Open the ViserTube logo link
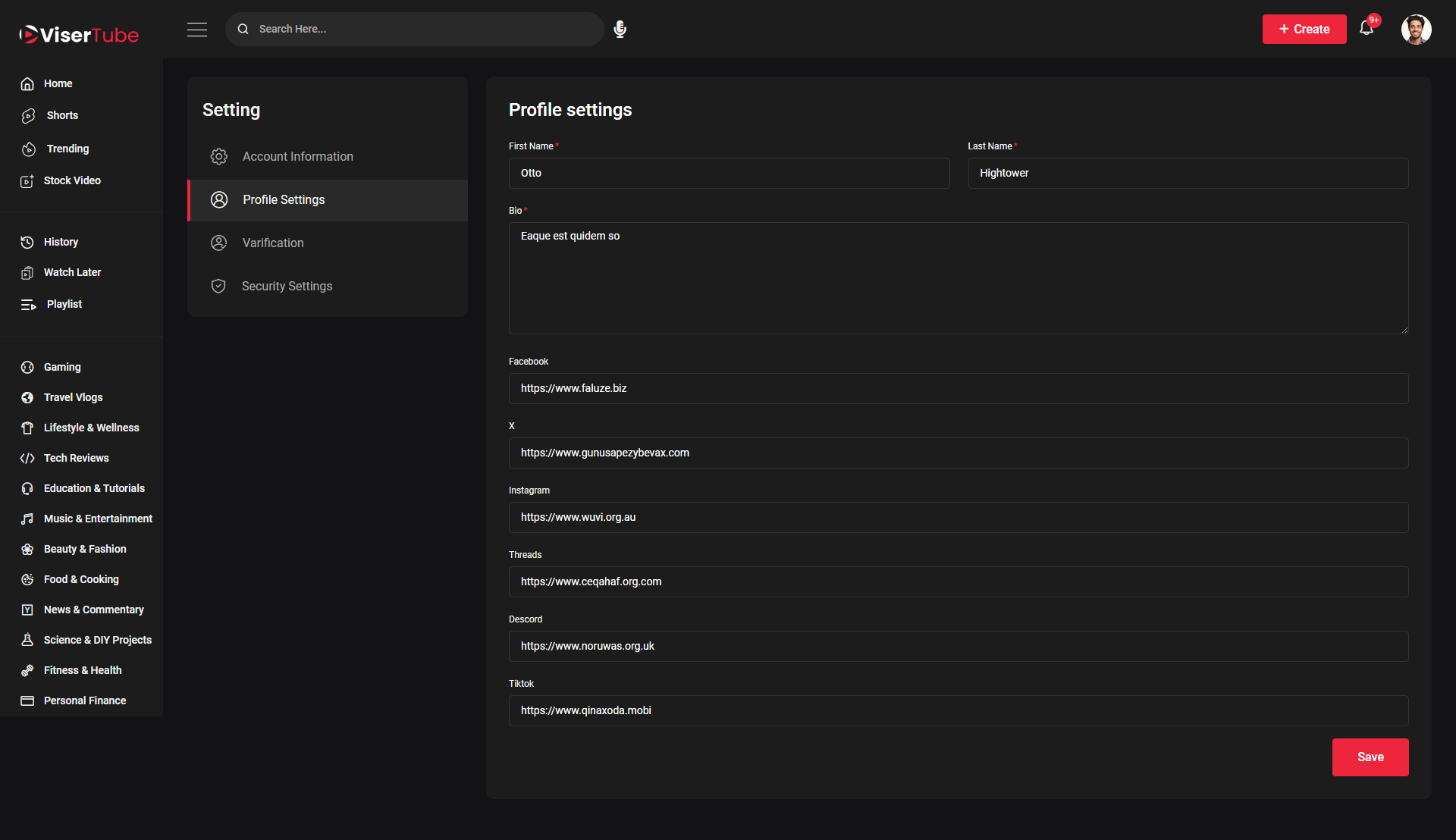The height and width of the screenshot is (840, 1456). 79,33
